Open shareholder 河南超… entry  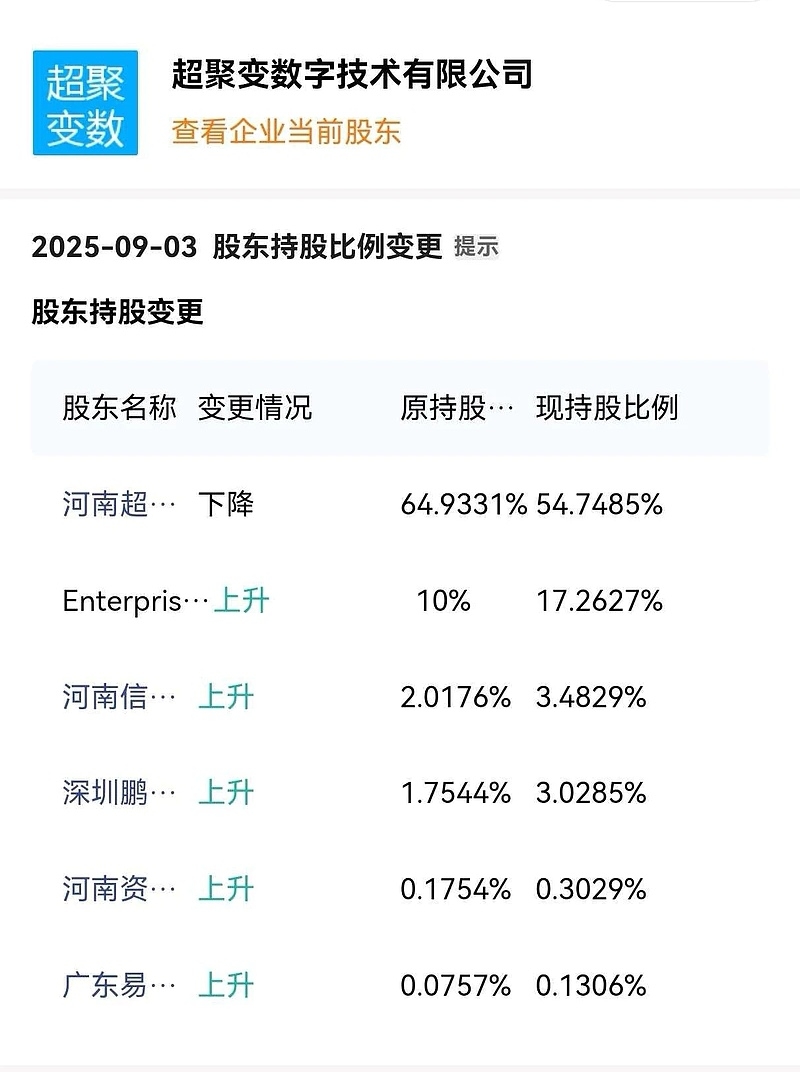[119, 505]
